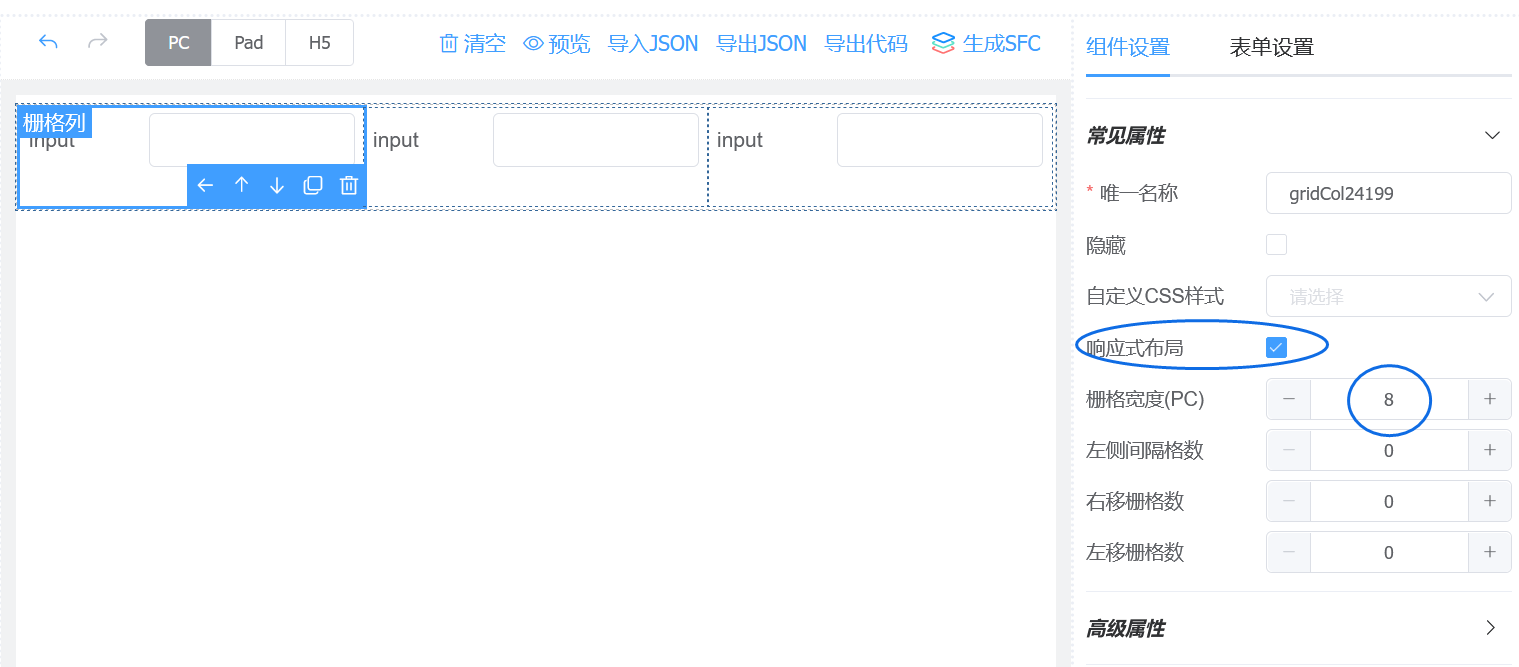Switch to 表单设置 tab
The height and width of the screenshot is (667, 1519).
1271,46
